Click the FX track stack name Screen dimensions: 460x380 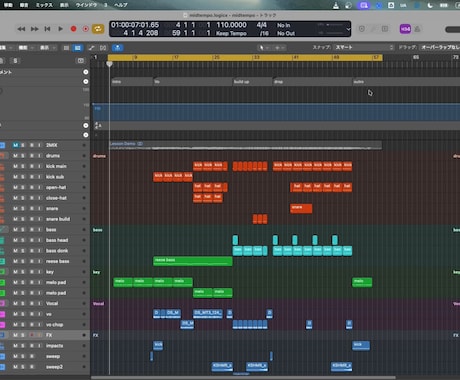(x=49, y=335)
